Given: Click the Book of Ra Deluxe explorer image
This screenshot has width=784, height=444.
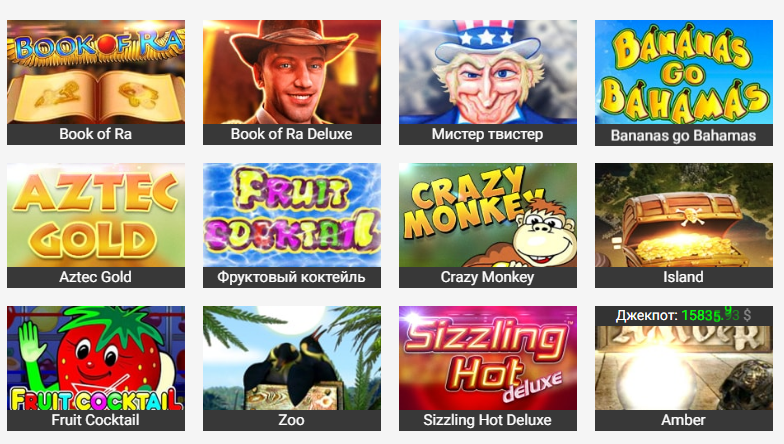Looking at the screenshot, I should (x=292, y=72).
